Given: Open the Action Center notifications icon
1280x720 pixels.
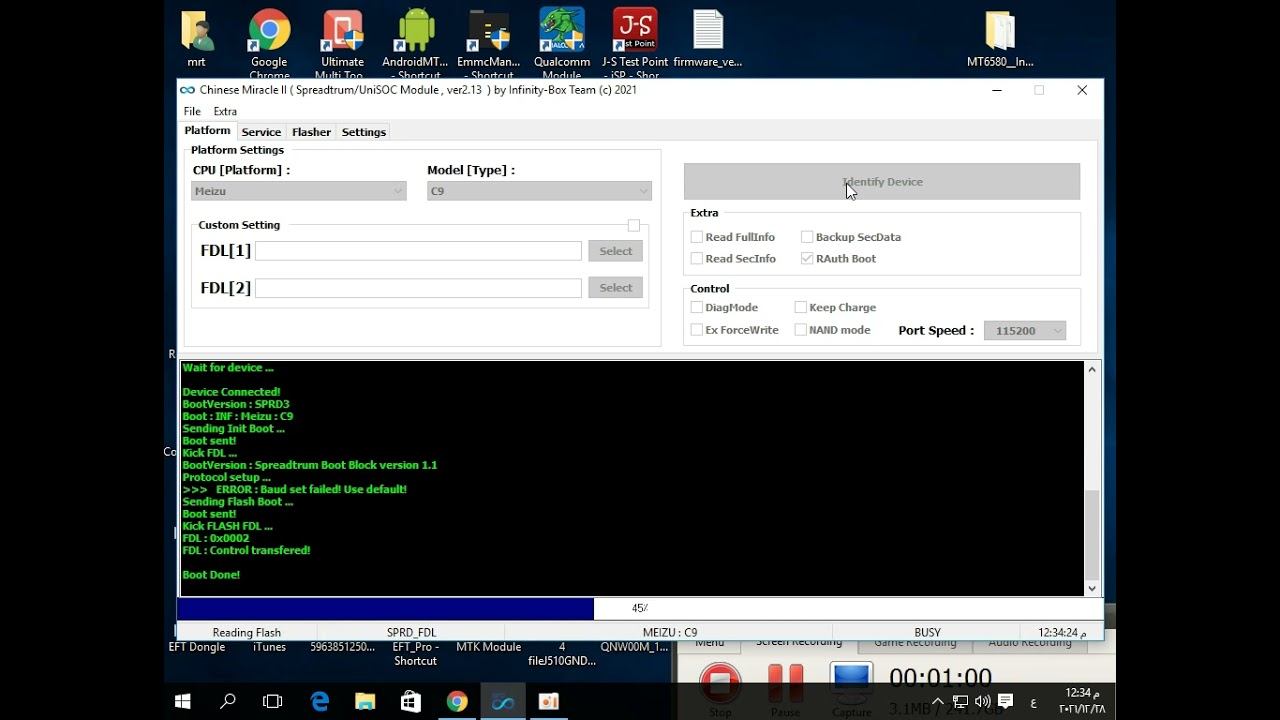Looking at the screenshot, I should point(1005,701).
